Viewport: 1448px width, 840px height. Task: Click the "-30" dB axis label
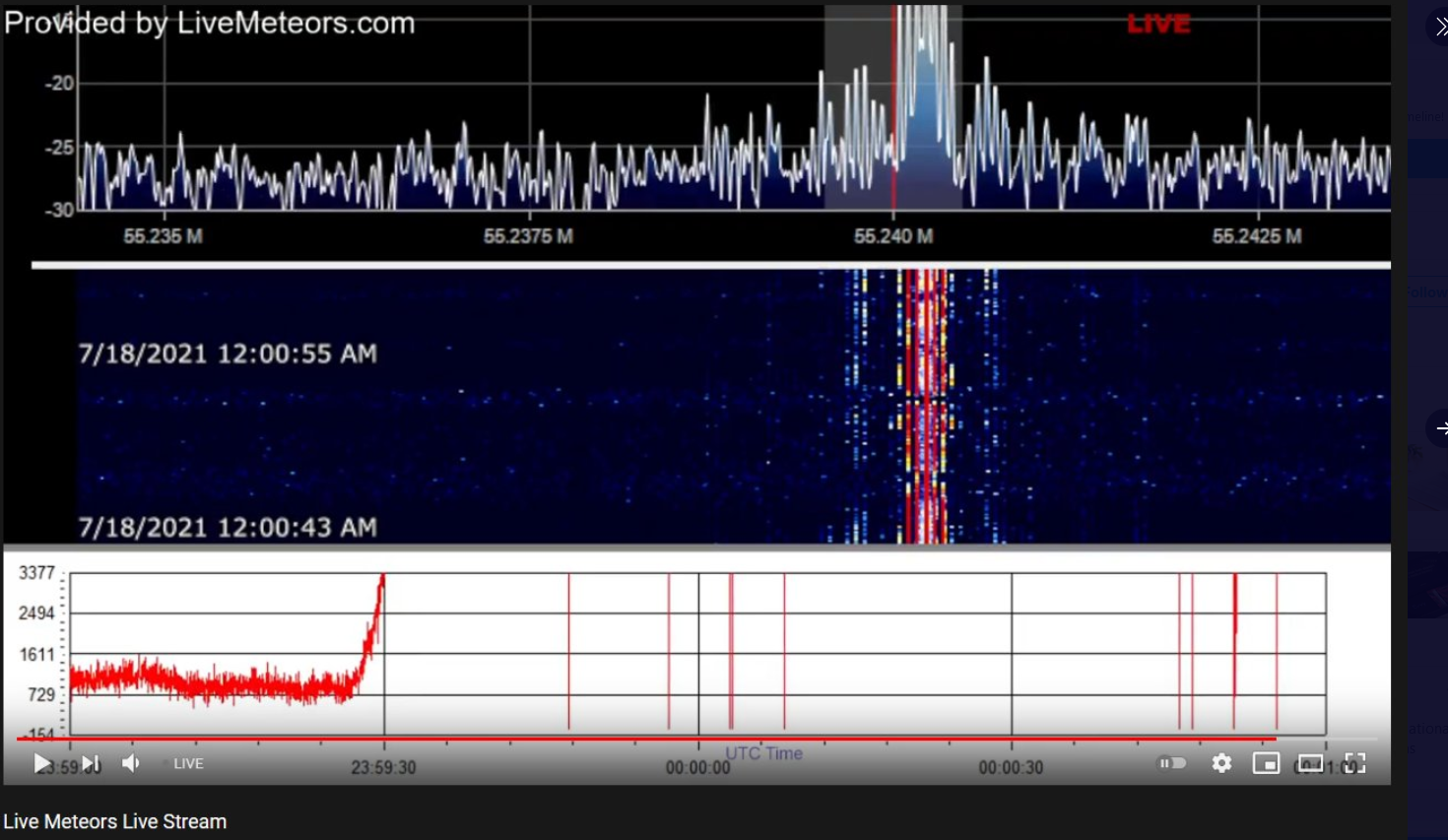point(60,210)
